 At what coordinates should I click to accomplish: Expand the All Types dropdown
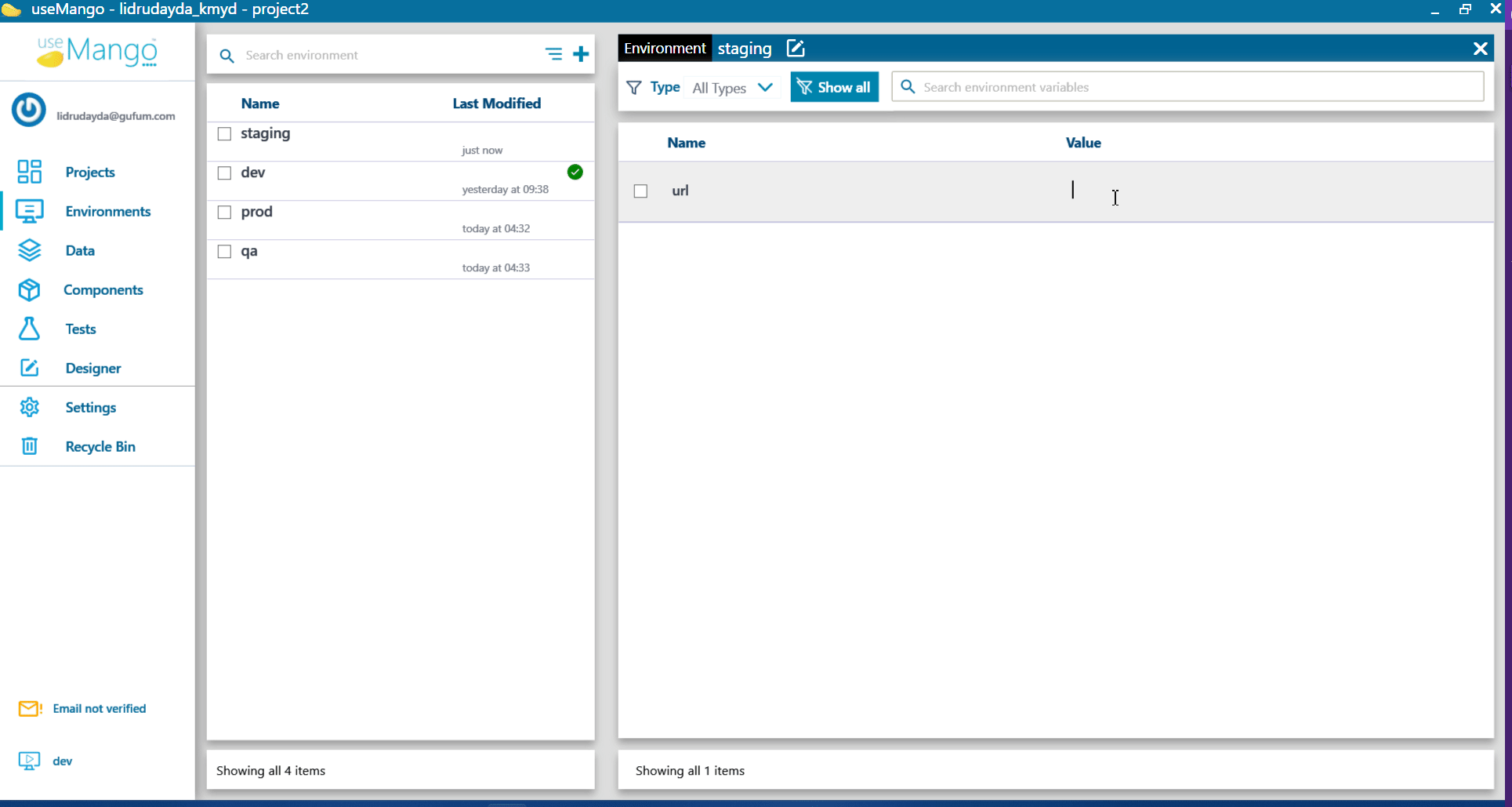[x=733, y=88]
